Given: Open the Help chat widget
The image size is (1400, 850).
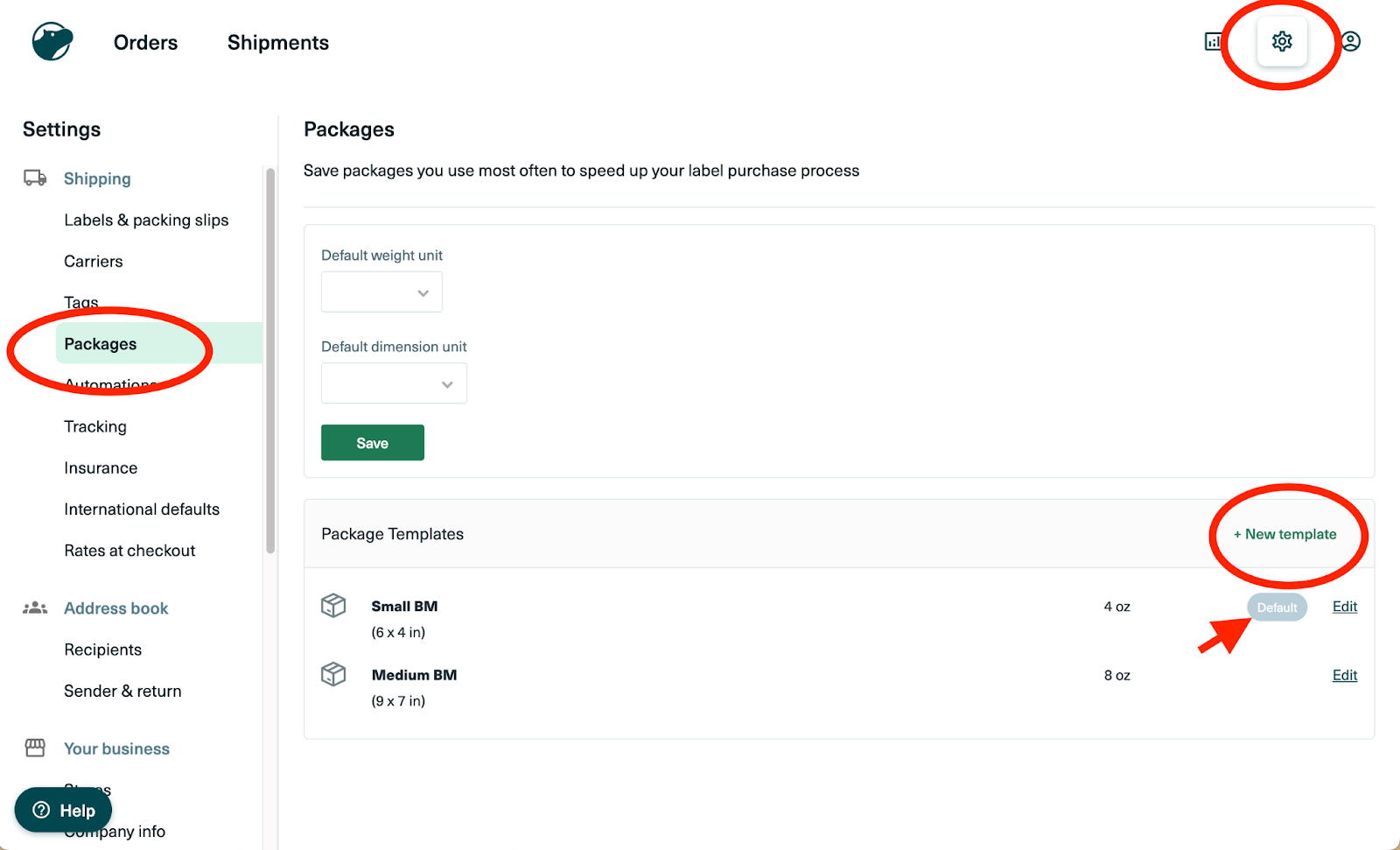Looking at the screenshot, I should coord(63,811).
